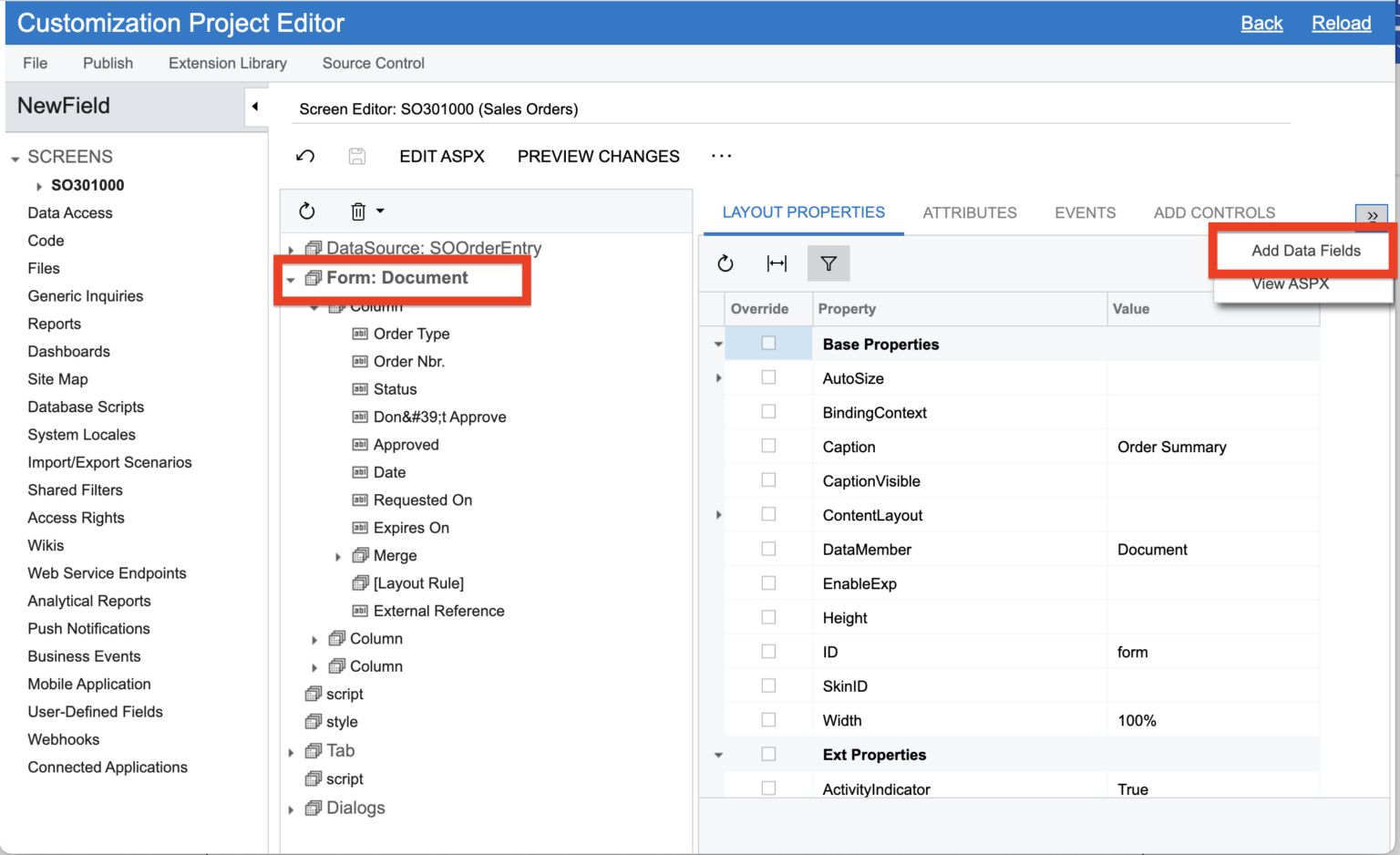Open the dropdown arrow next to the trash icon
The height and width of the screenshot is (855, 1400).
378,211
